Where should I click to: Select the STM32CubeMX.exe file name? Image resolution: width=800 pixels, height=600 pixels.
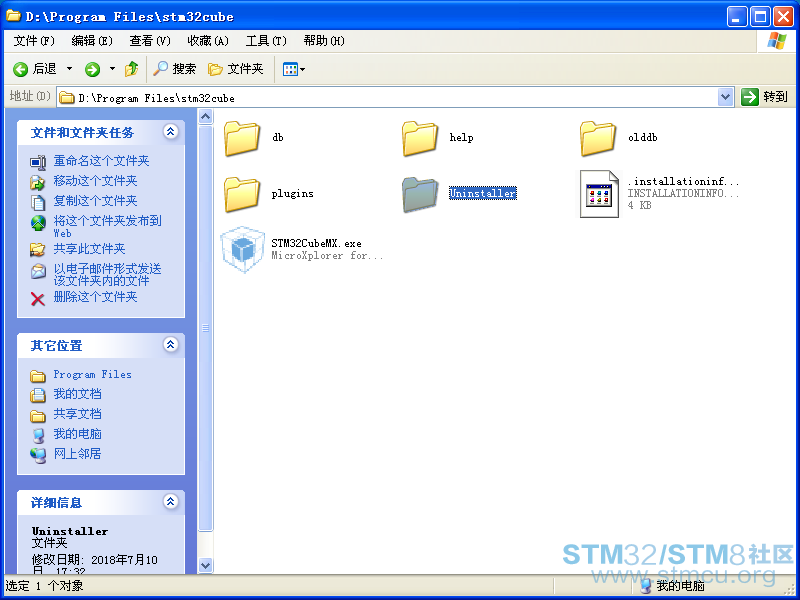point(316,243)
